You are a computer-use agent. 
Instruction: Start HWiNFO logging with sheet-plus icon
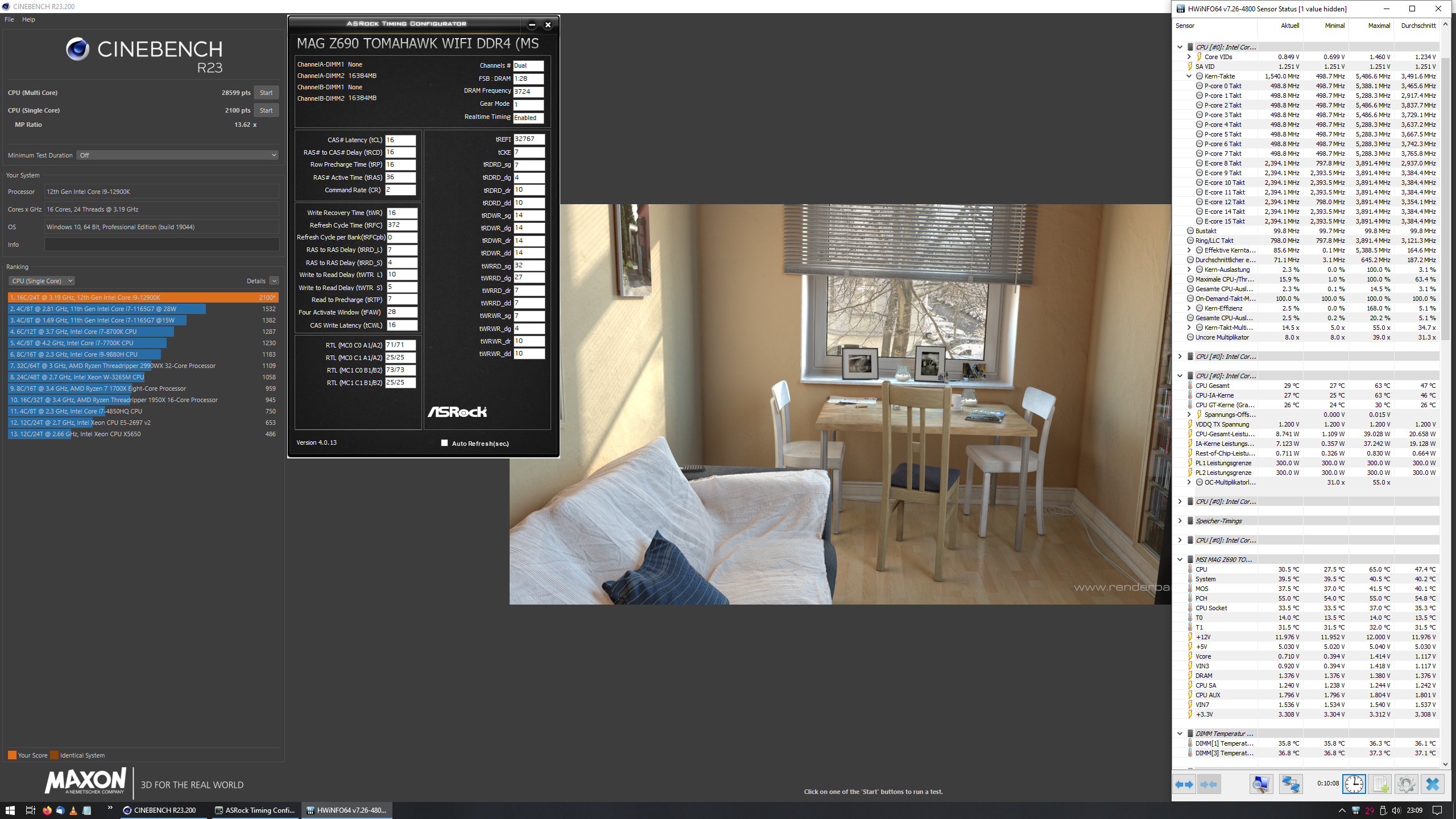[1380, 784]
